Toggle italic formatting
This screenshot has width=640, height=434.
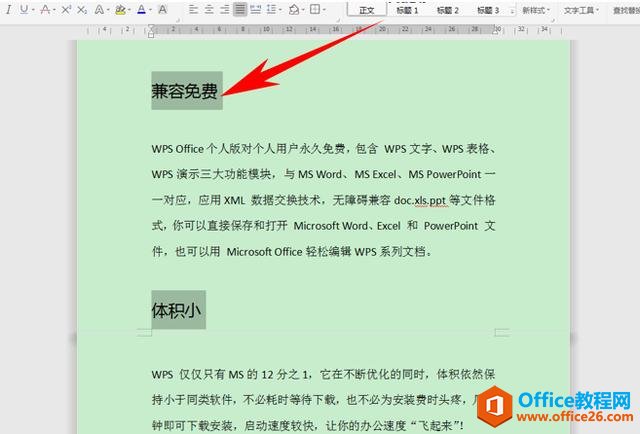click(8, 9)
